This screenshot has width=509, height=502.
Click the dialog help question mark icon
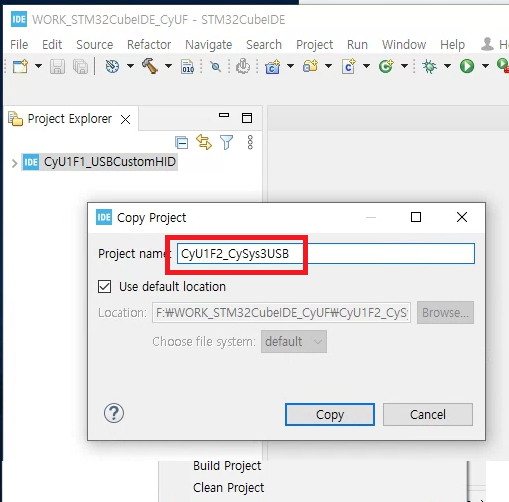[x=114, y=413]
